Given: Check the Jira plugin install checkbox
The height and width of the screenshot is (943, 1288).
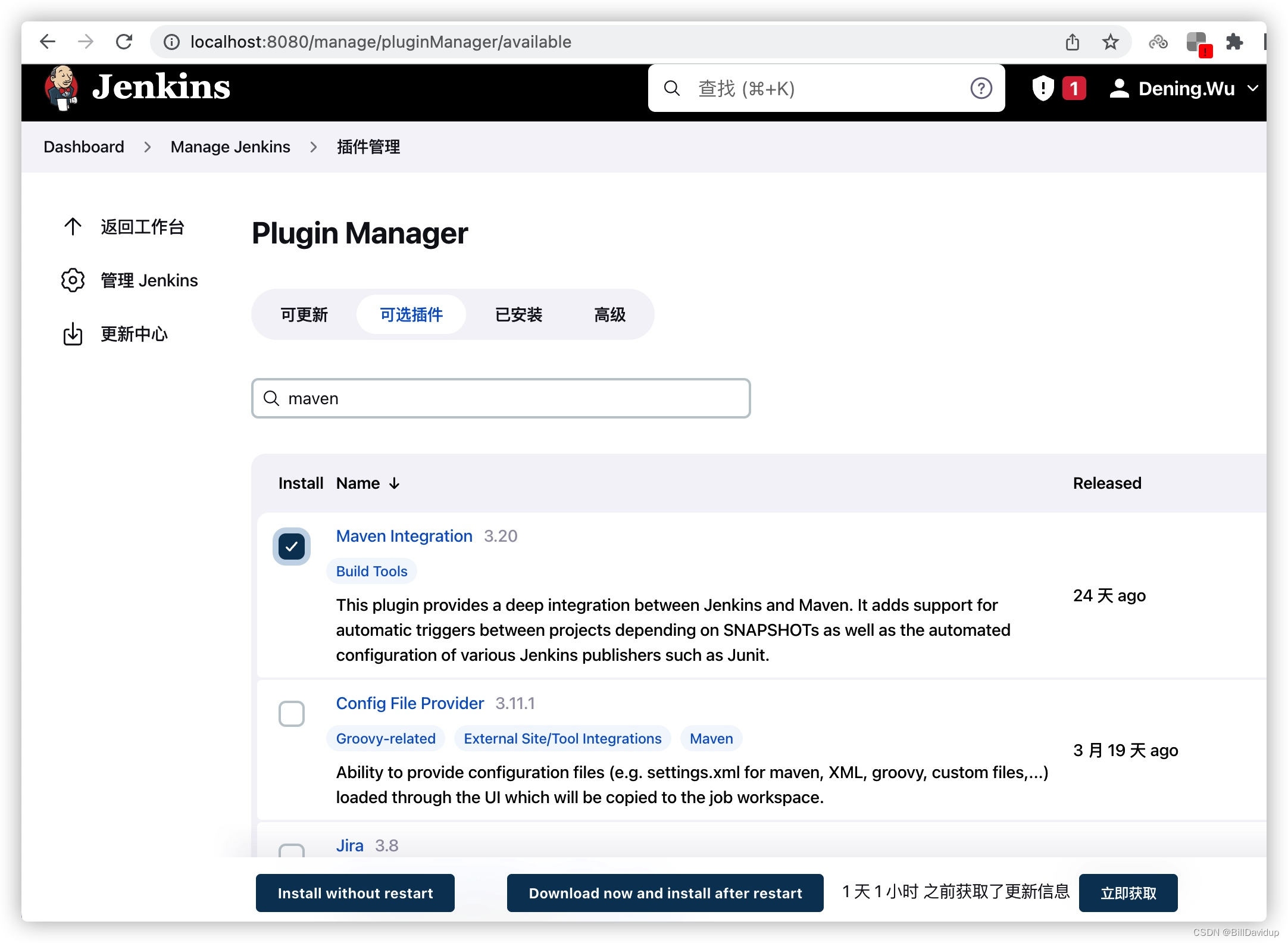Looking at the screenshot, I should (292, 851).
